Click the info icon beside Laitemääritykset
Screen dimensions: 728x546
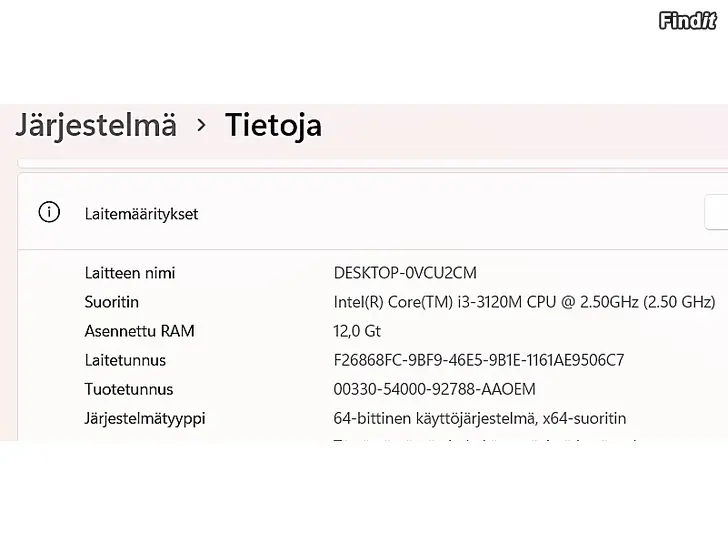tap(49, 212)
